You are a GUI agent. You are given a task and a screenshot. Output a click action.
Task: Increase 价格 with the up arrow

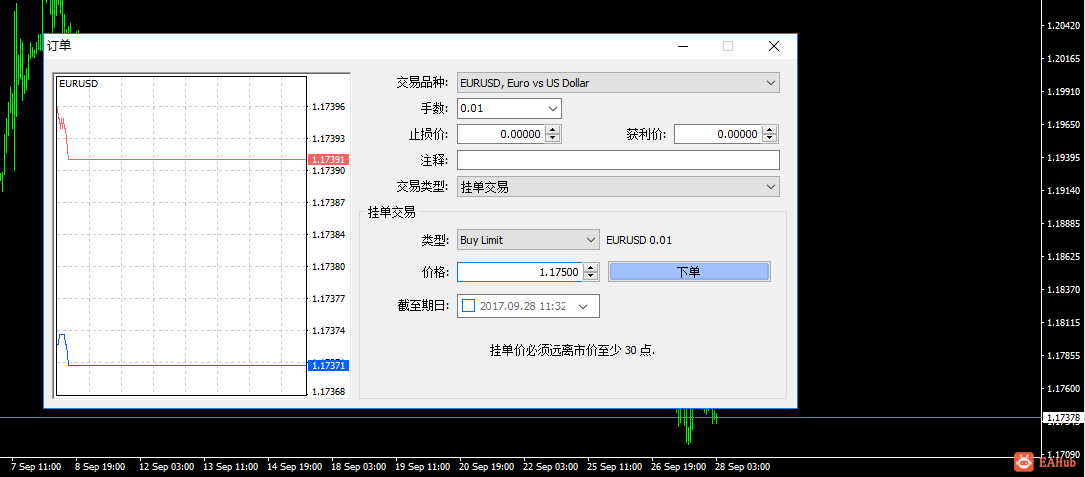(x=590, y=267)
